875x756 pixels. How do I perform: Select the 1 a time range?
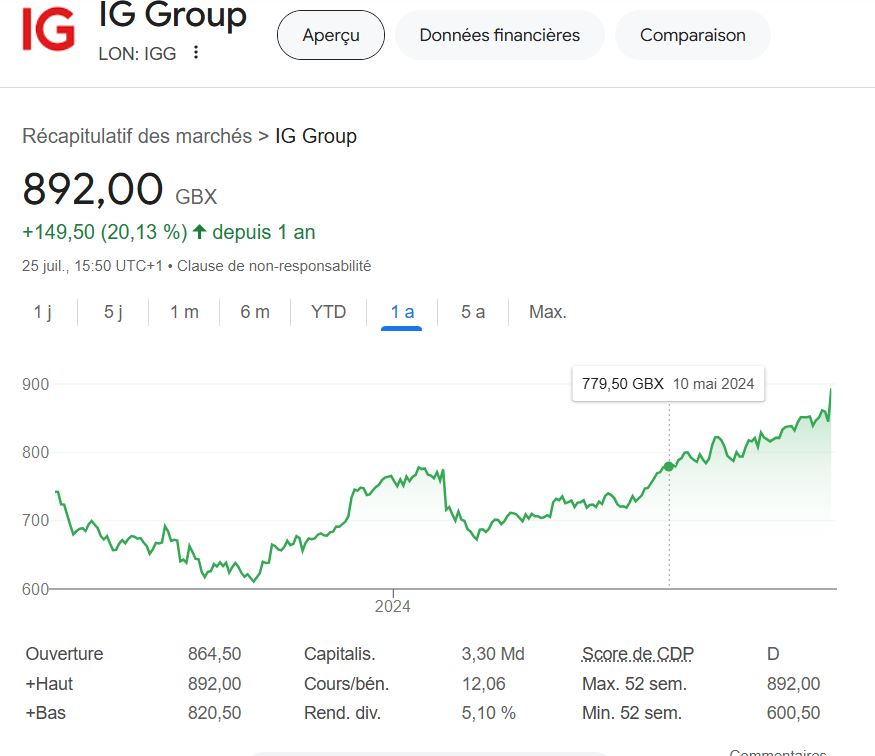click(402, 312)
